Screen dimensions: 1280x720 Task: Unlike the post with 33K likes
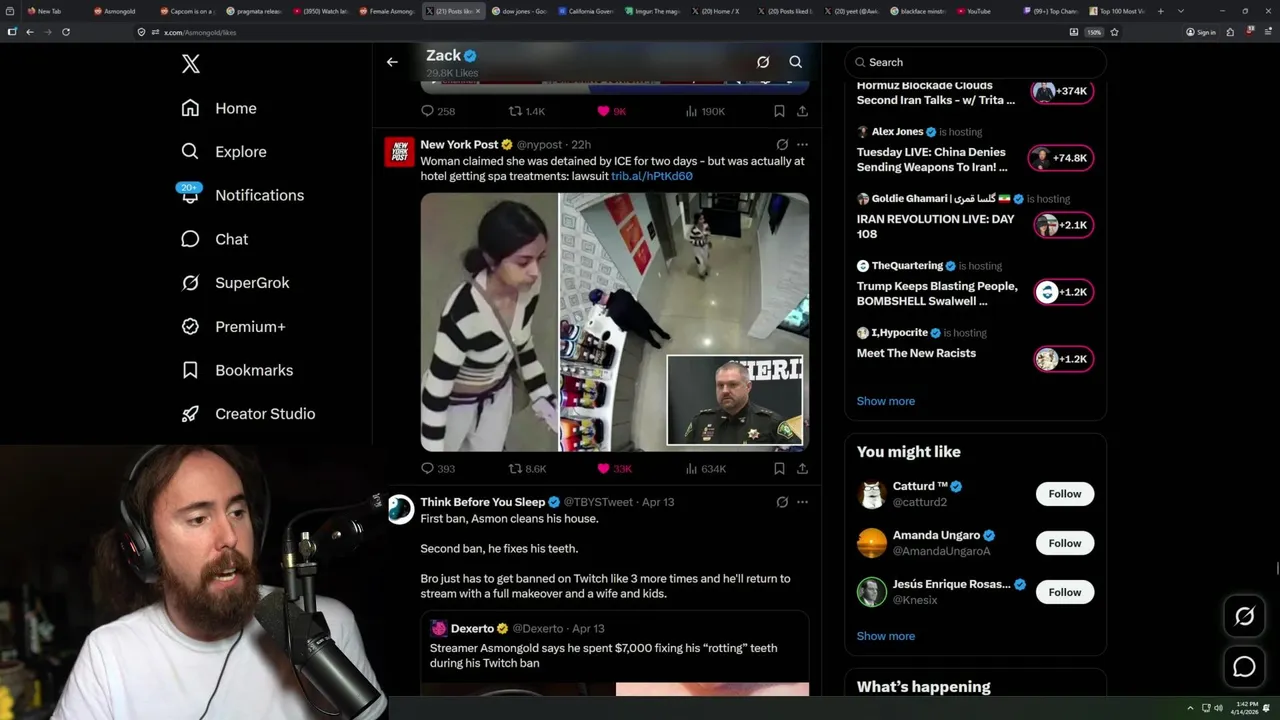(x=603, y=468)
